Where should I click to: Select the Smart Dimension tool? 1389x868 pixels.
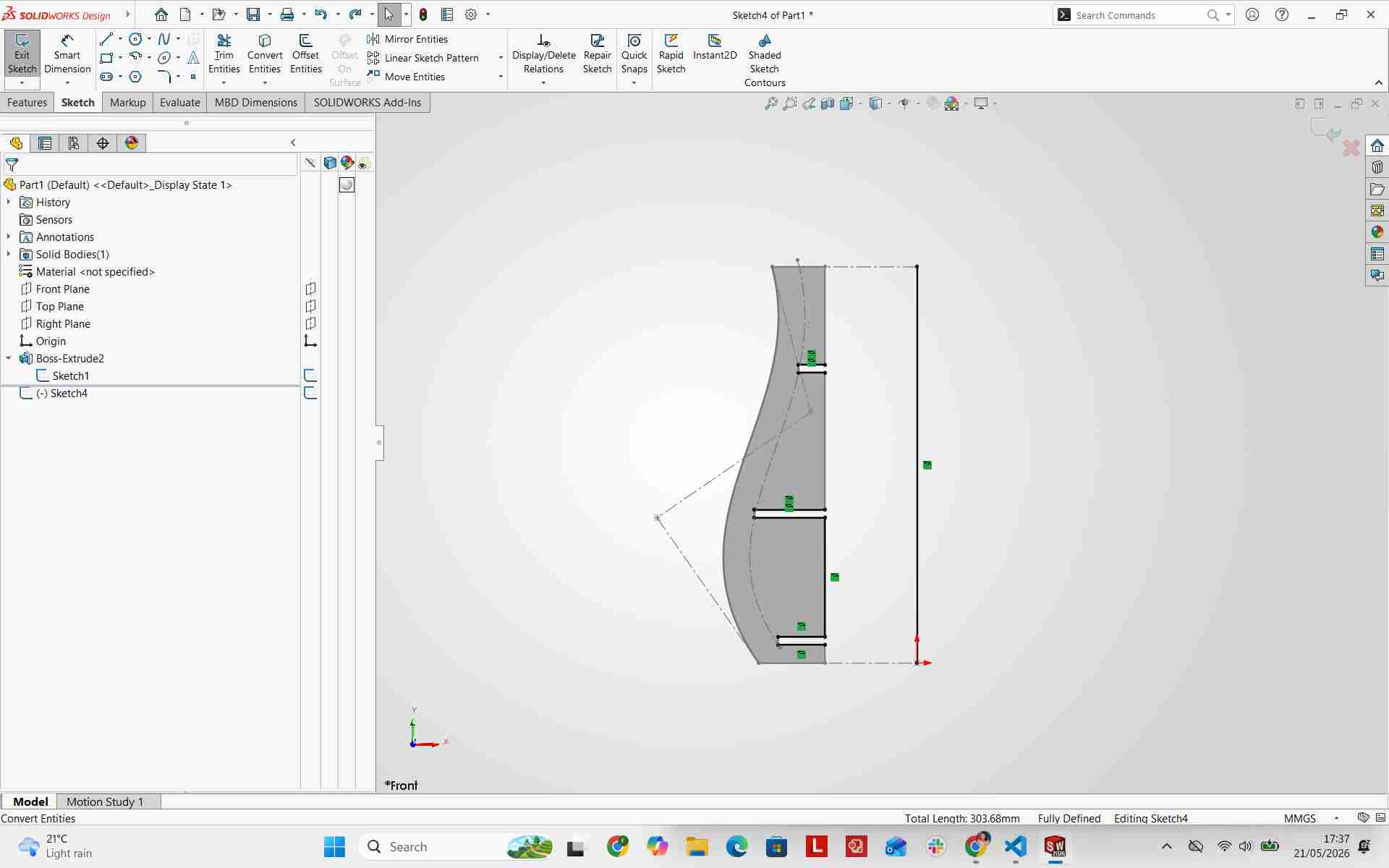point(67,54)
